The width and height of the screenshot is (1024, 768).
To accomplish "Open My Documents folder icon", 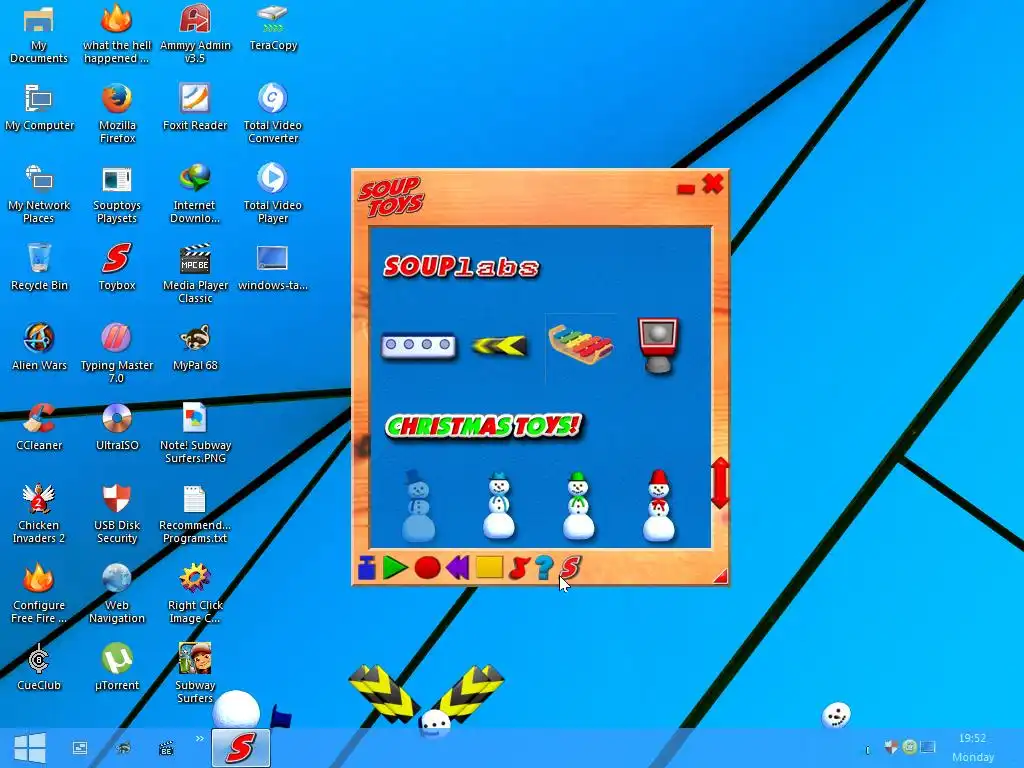I will point(39,33).
